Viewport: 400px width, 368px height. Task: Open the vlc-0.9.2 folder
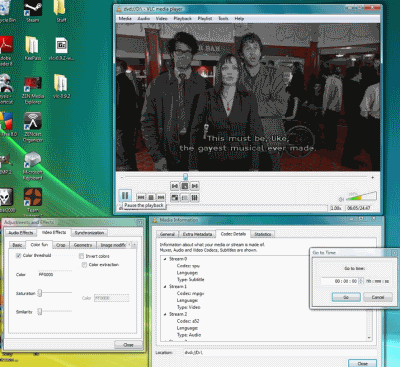pyautogui.click(x=61, y=86)
